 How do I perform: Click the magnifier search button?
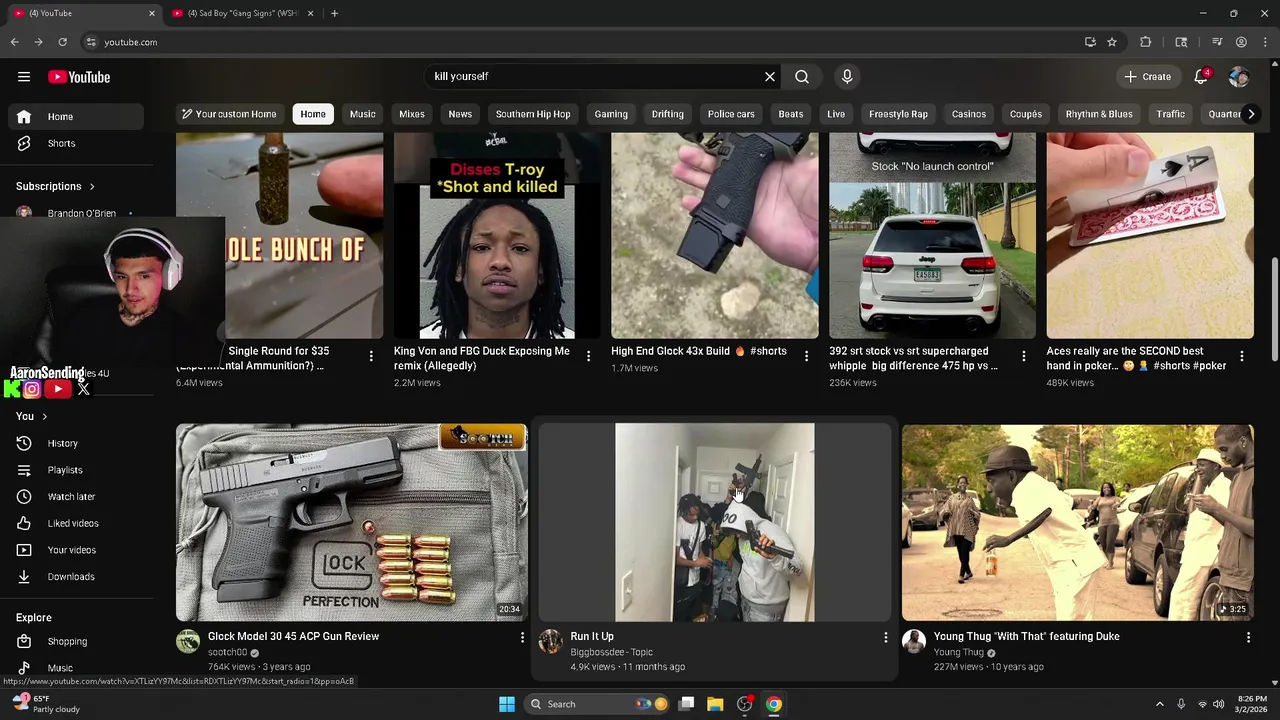click(802, 76)
